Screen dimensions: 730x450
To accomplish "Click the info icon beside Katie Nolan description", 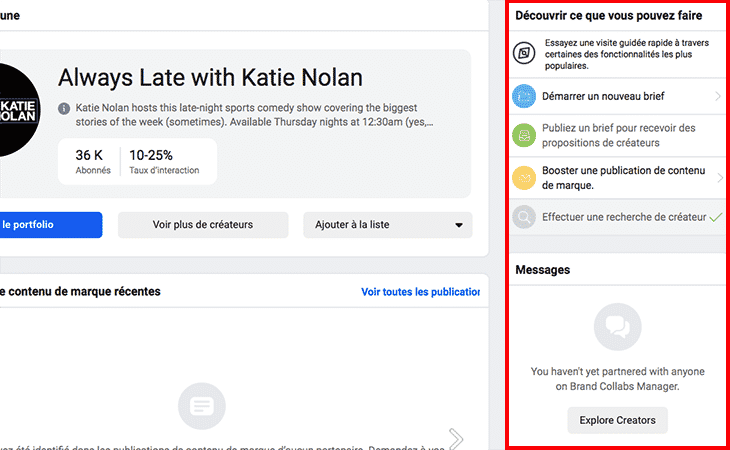I will [64, 108].
